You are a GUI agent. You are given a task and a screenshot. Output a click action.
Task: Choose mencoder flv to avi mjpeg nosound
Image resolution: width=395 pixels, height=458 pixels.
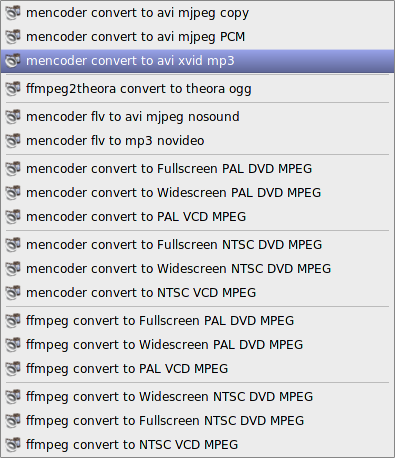click(197, 117)
